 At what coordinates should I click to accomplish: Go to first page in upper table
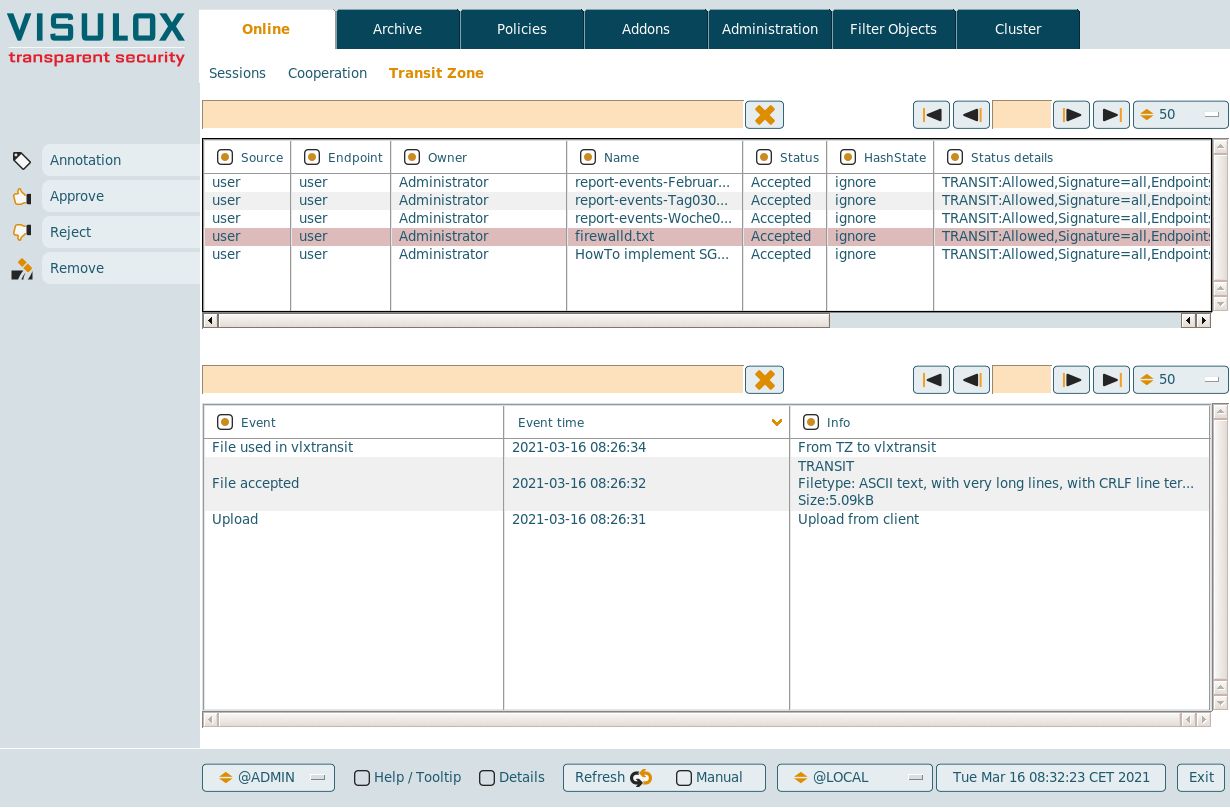931,115
